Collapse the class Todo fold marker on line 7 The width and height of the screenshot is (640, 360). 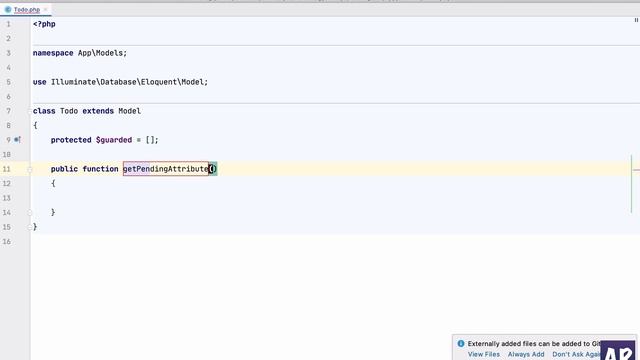click(29, 111)
